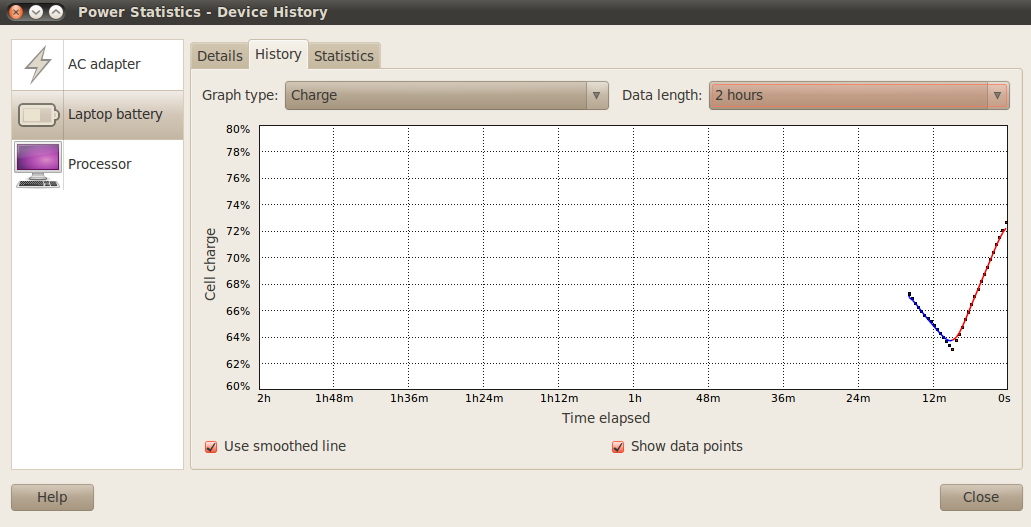Select the Laptop battery icon
This screenshot has height=527, width=1031.
point(38,115)
